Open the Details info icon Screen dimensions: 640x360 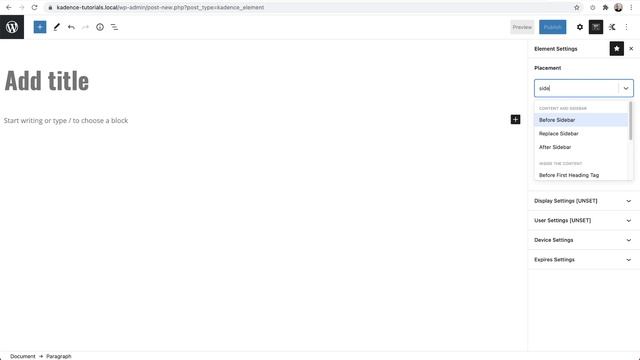click(100, 27)
